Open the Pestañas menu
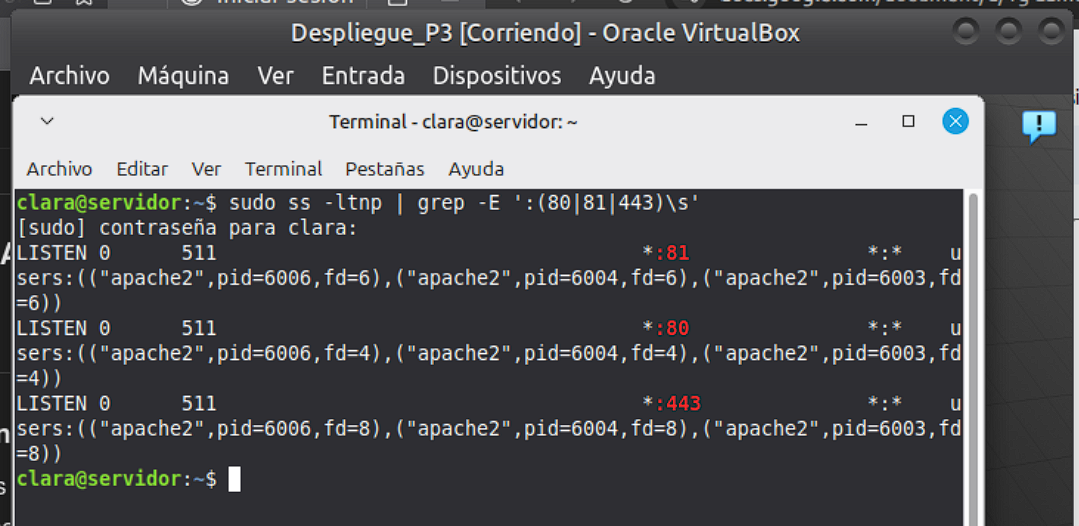 point(384,169)
